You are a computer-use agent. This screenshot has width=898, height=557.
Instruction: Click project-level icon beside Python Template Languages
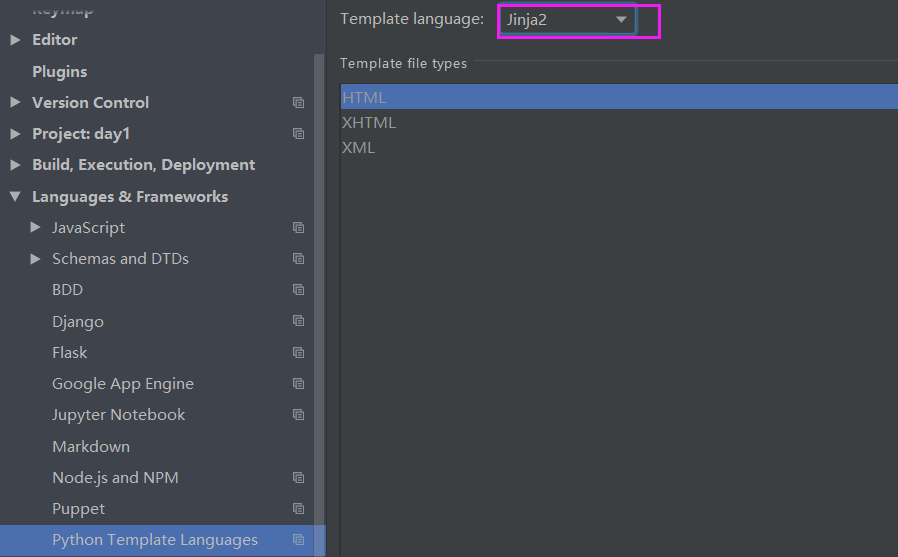coord(298,540)
